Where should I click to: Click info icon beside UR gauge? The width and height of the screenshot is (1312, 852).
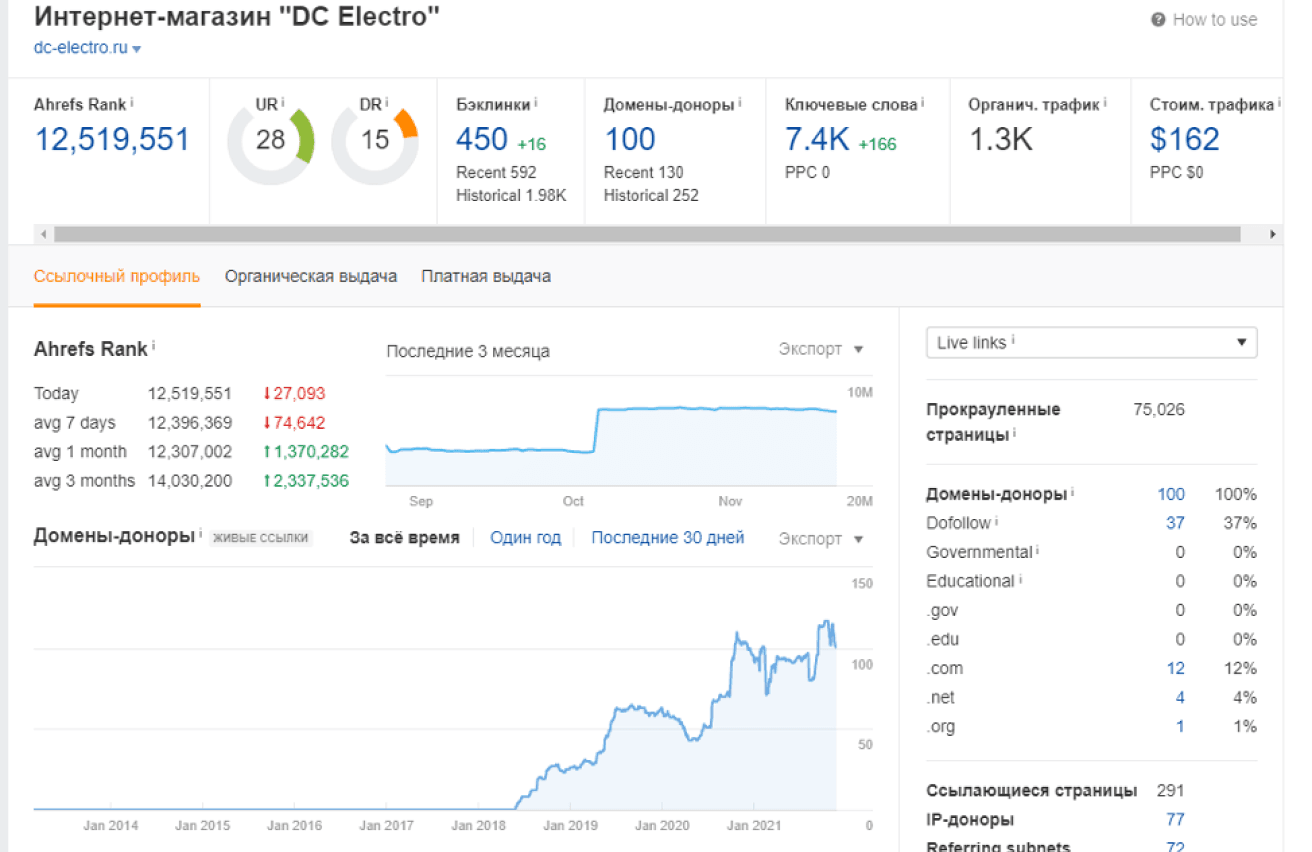pyautogui.click(x=283, y=103)
